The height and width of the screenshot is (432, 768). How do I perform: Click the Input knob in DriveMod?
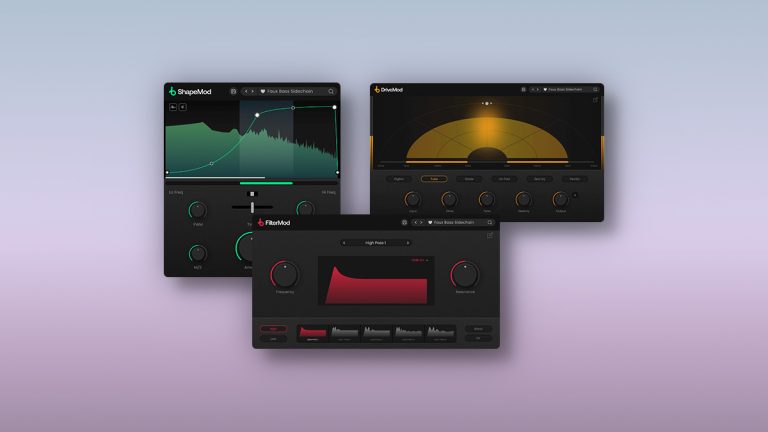(x=412, y=199)
